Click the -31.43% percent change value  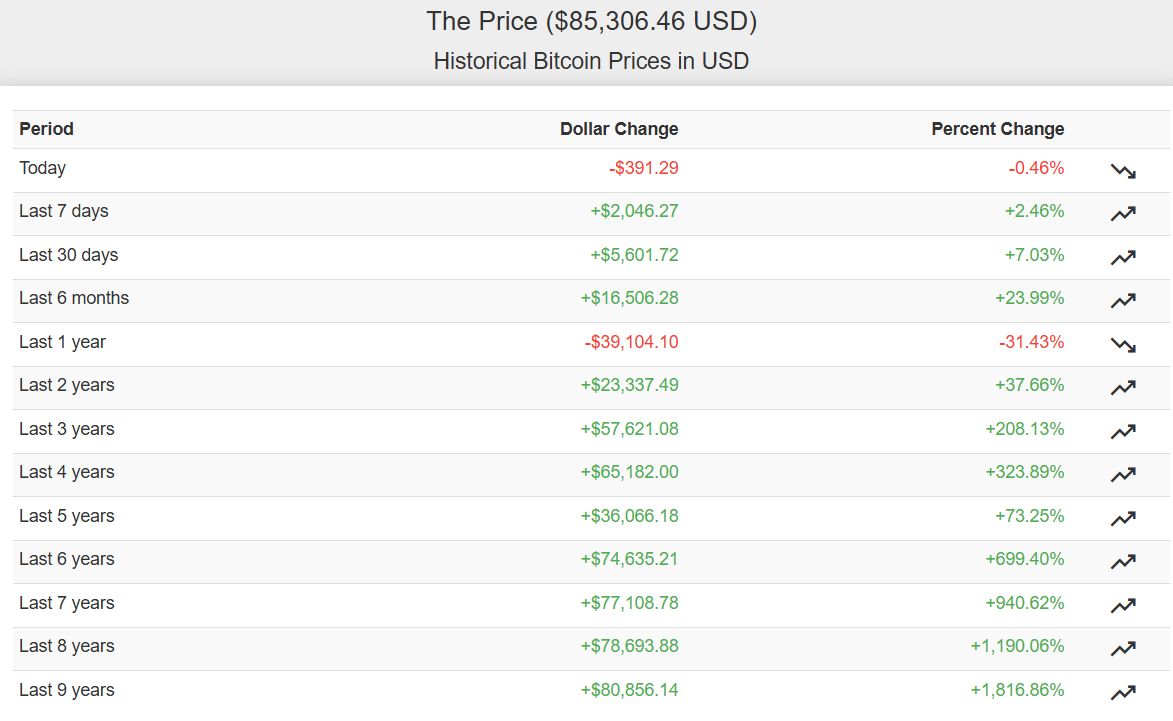tap(1031, 342)
